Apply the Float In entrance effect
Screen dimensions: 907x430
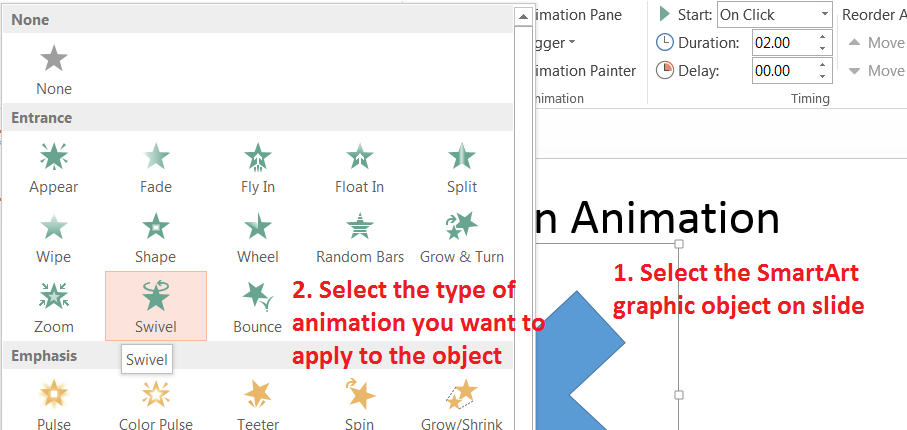[x=359, y=158]
